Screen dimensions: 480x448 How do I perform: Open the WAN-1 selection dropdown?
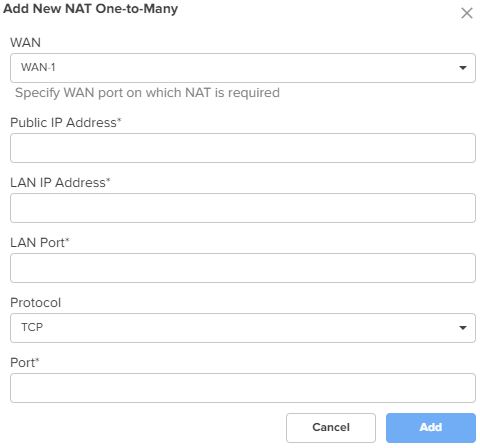[x=243, y=68]
